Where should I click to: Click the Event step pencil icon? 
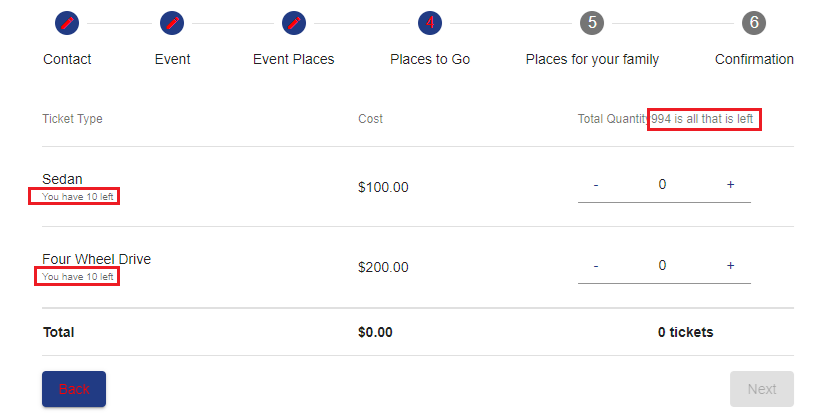point(172,22)
